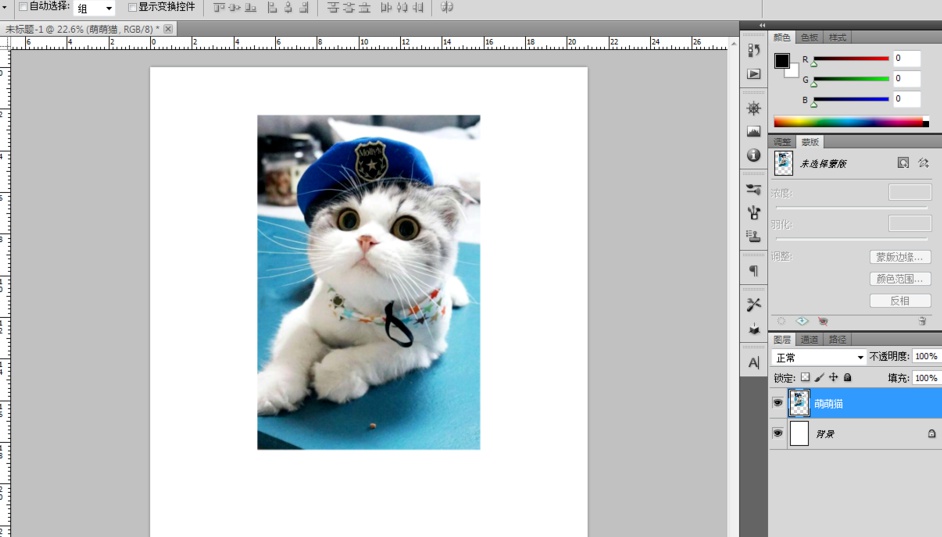Enable the 自动选择 checkbox

pyautogui.click(x=23, y=7)
